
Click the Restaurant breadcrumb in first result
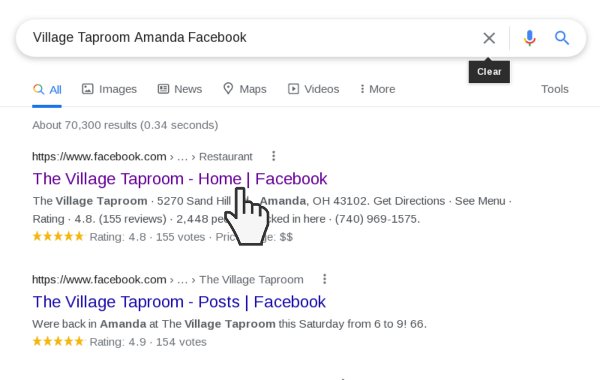click(226, 157)
